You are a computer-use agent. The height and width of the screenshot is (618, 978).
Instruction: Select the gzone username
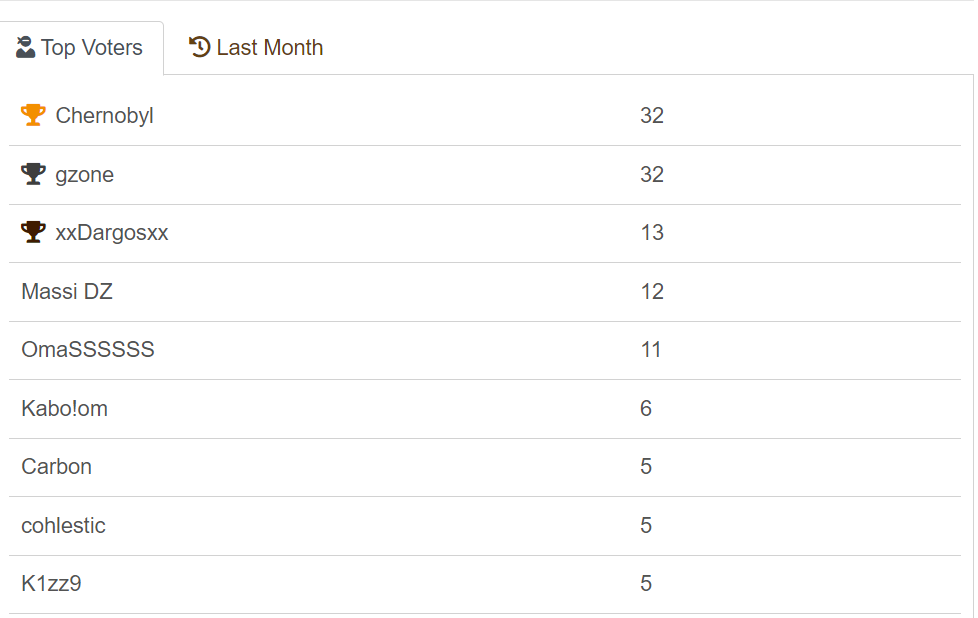click(x=85, y=175)
